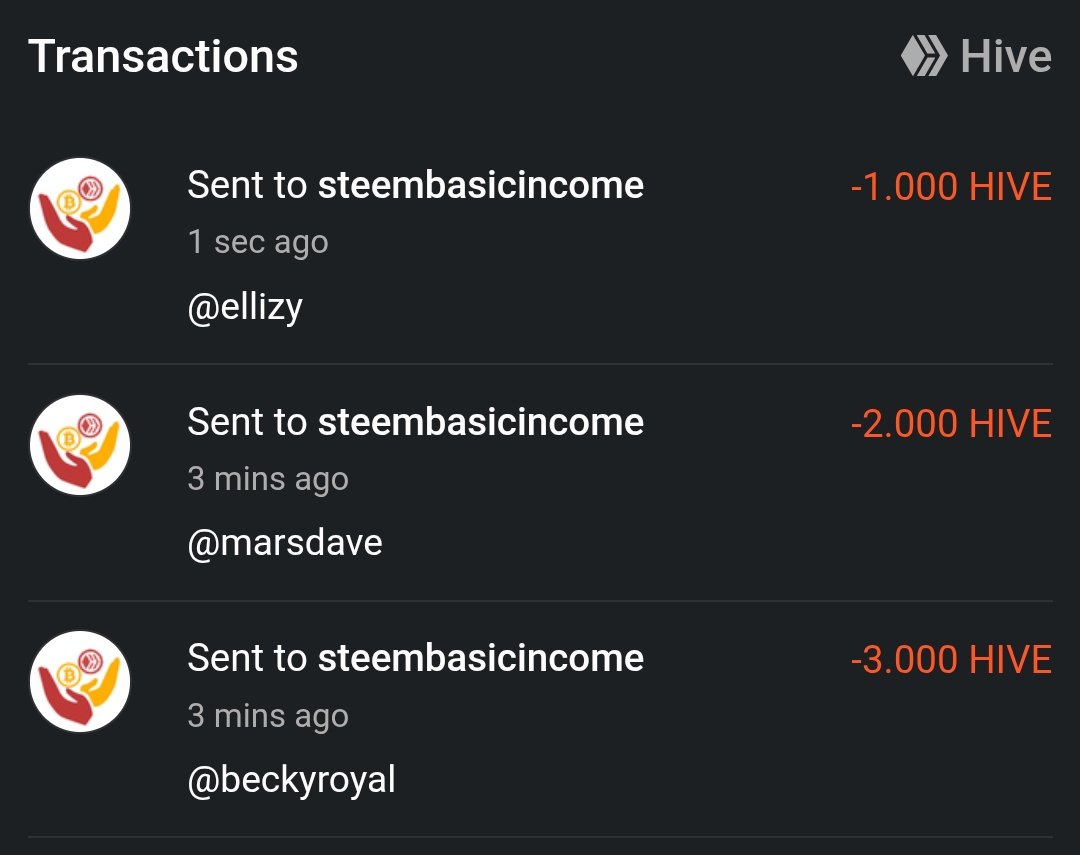Tap the @beckyroyal memo text

coord(291,779)
